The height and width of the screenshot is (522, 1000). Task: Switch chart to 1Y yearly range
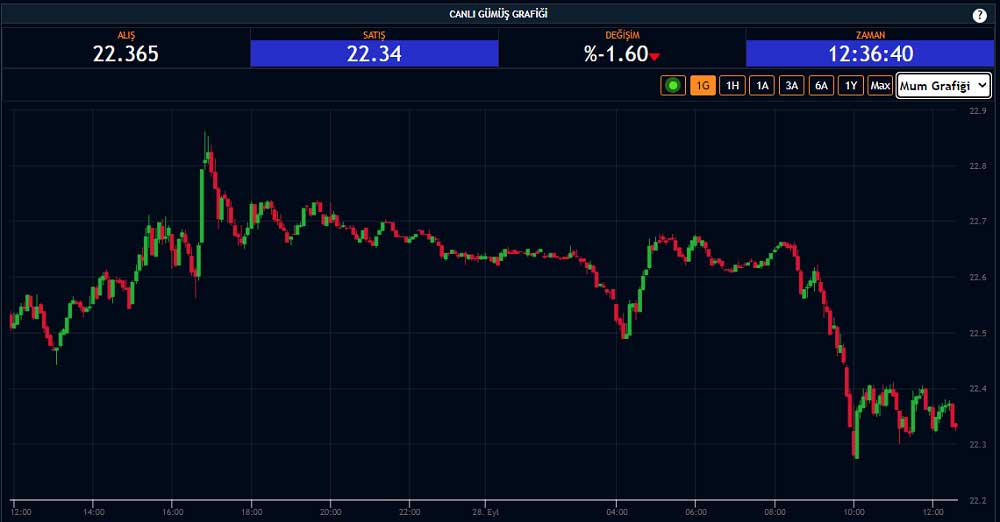click(851, 86)
